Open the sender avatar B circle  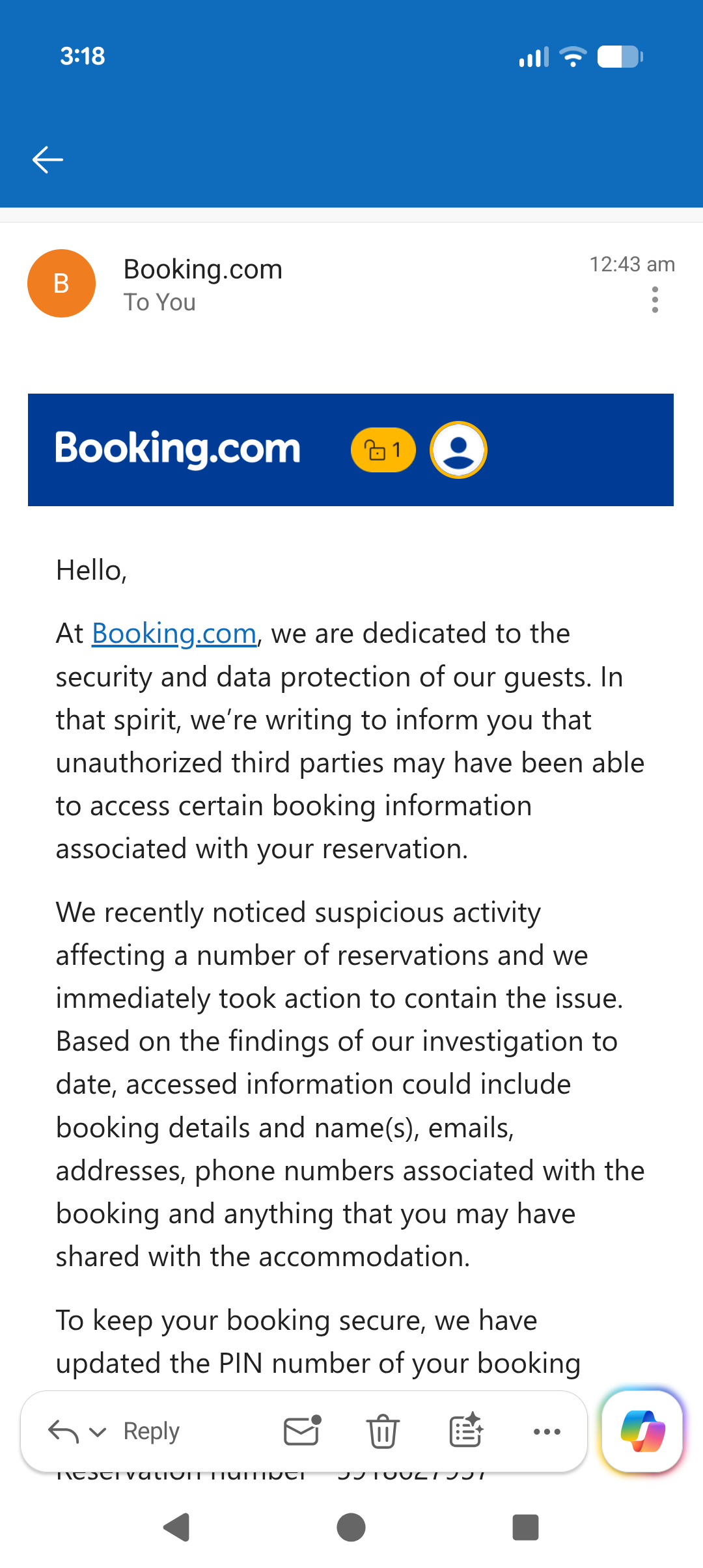[x=61, y=284]
